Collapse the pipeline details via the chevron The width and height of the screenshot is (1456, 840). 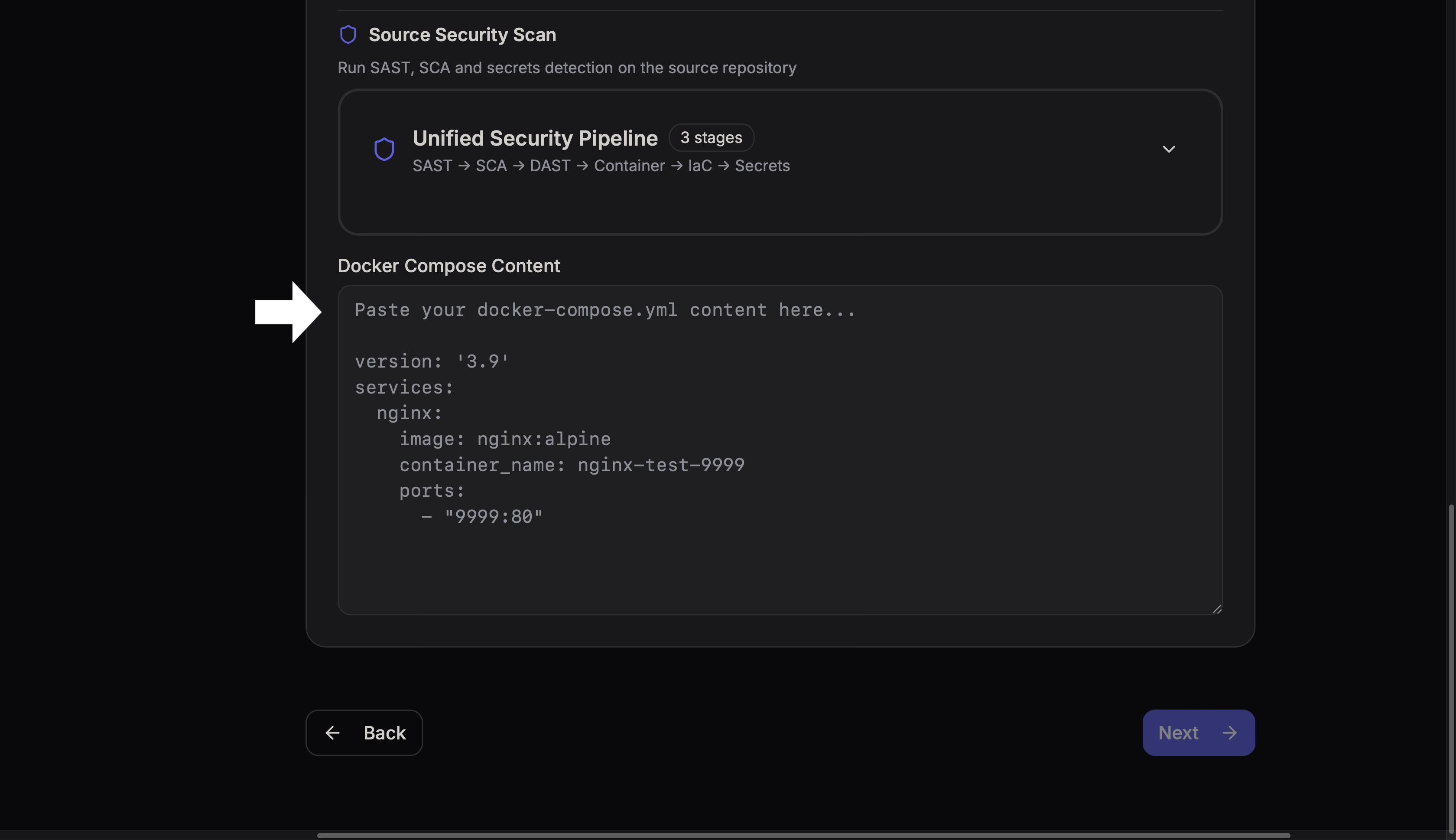tap(1169, 148)
